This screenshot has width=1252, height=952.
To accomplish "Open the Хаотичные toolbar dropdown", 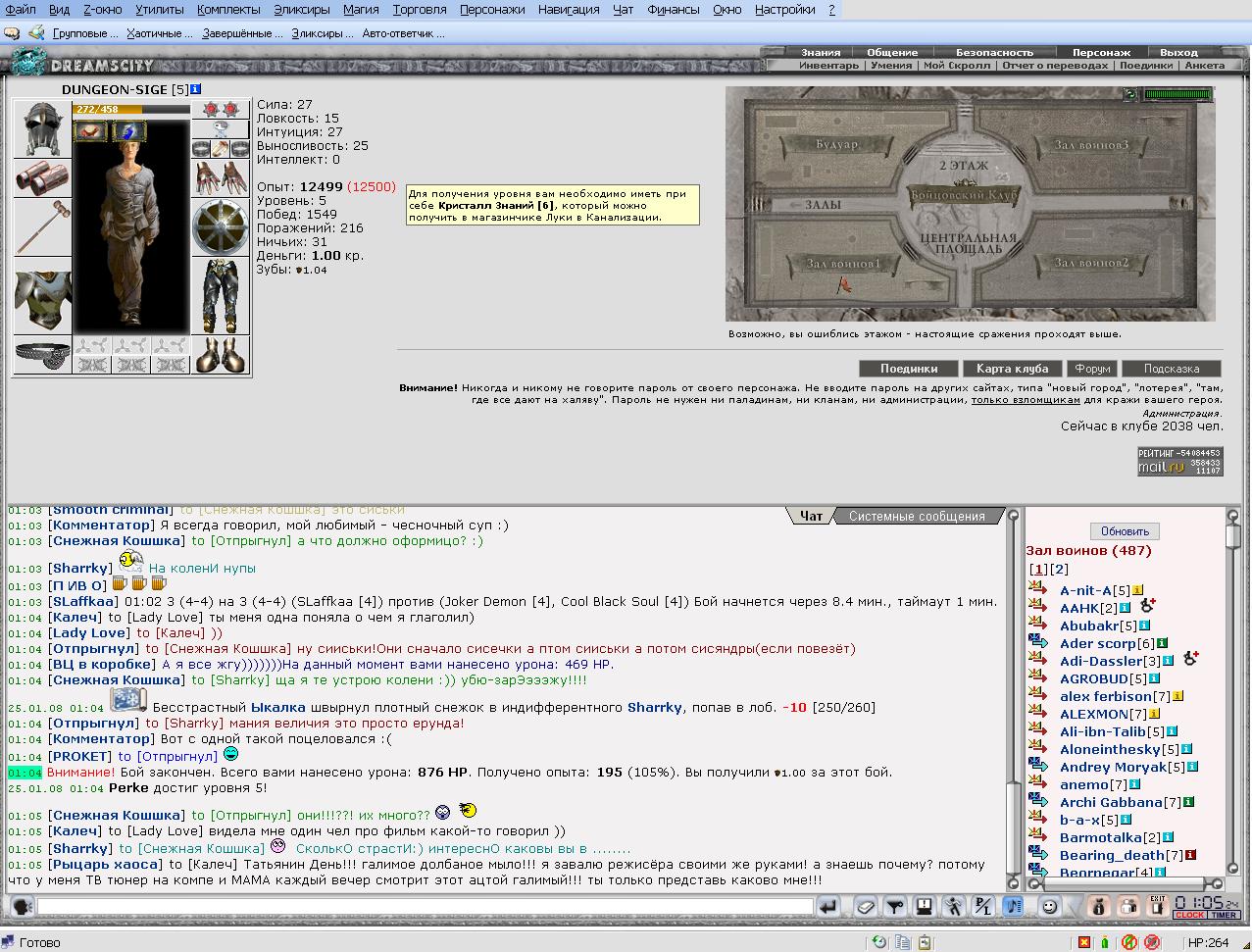I will [x=161, y=33].
